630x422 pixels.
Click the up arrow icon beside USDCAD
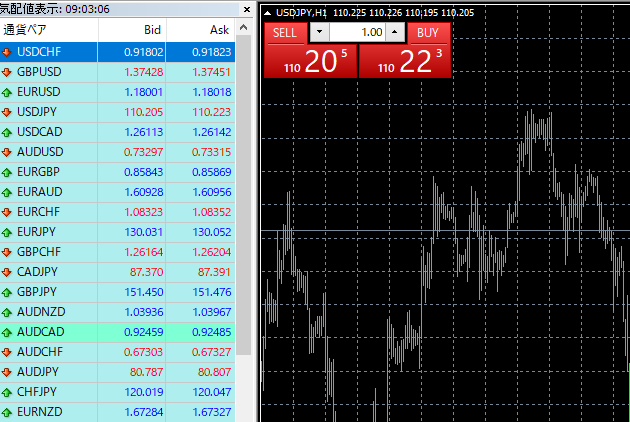8,132
